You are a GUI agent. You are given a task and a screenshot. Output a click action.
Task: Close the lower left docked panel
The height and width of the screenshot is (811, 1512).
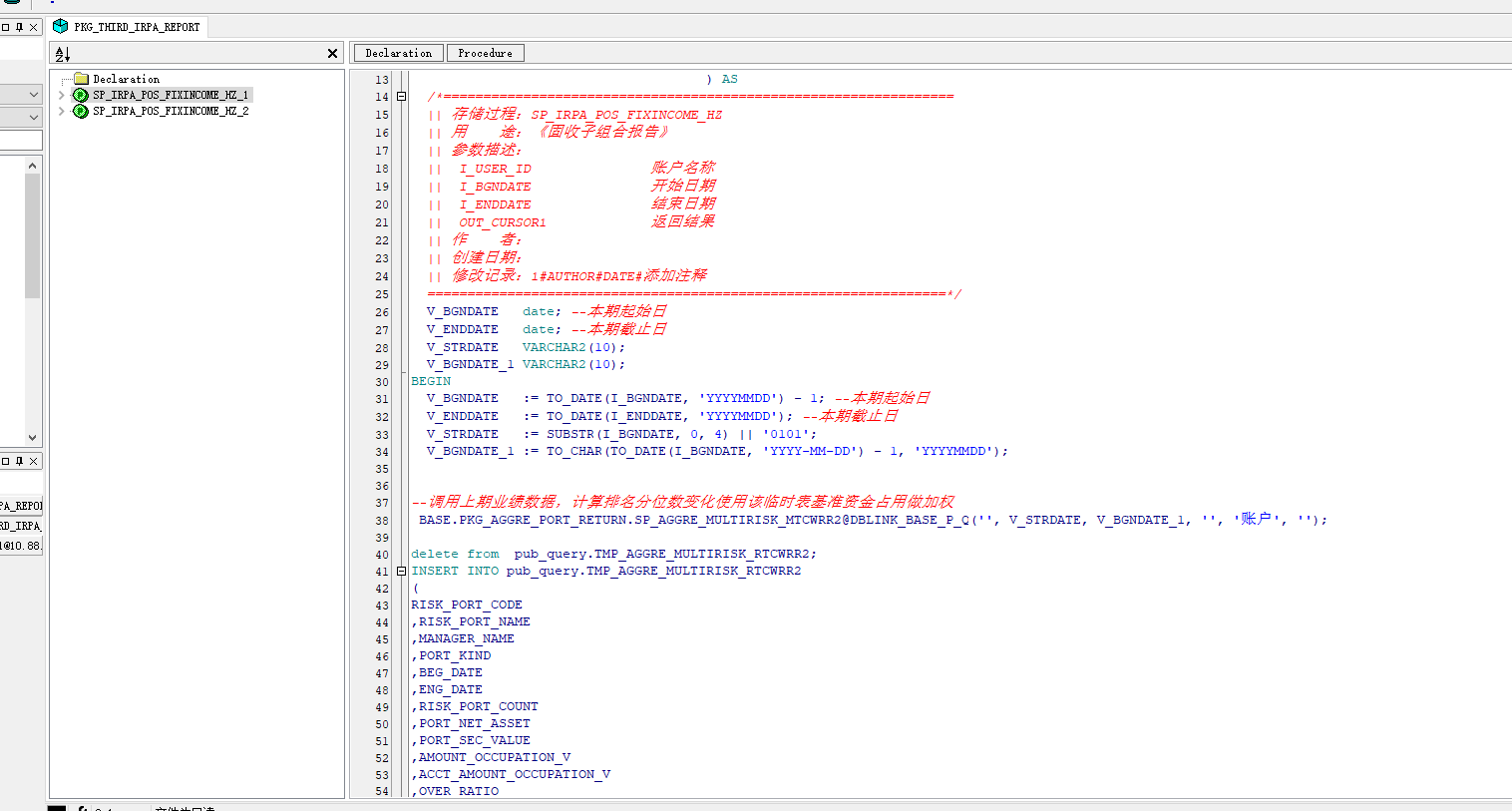tap(33, 461)
